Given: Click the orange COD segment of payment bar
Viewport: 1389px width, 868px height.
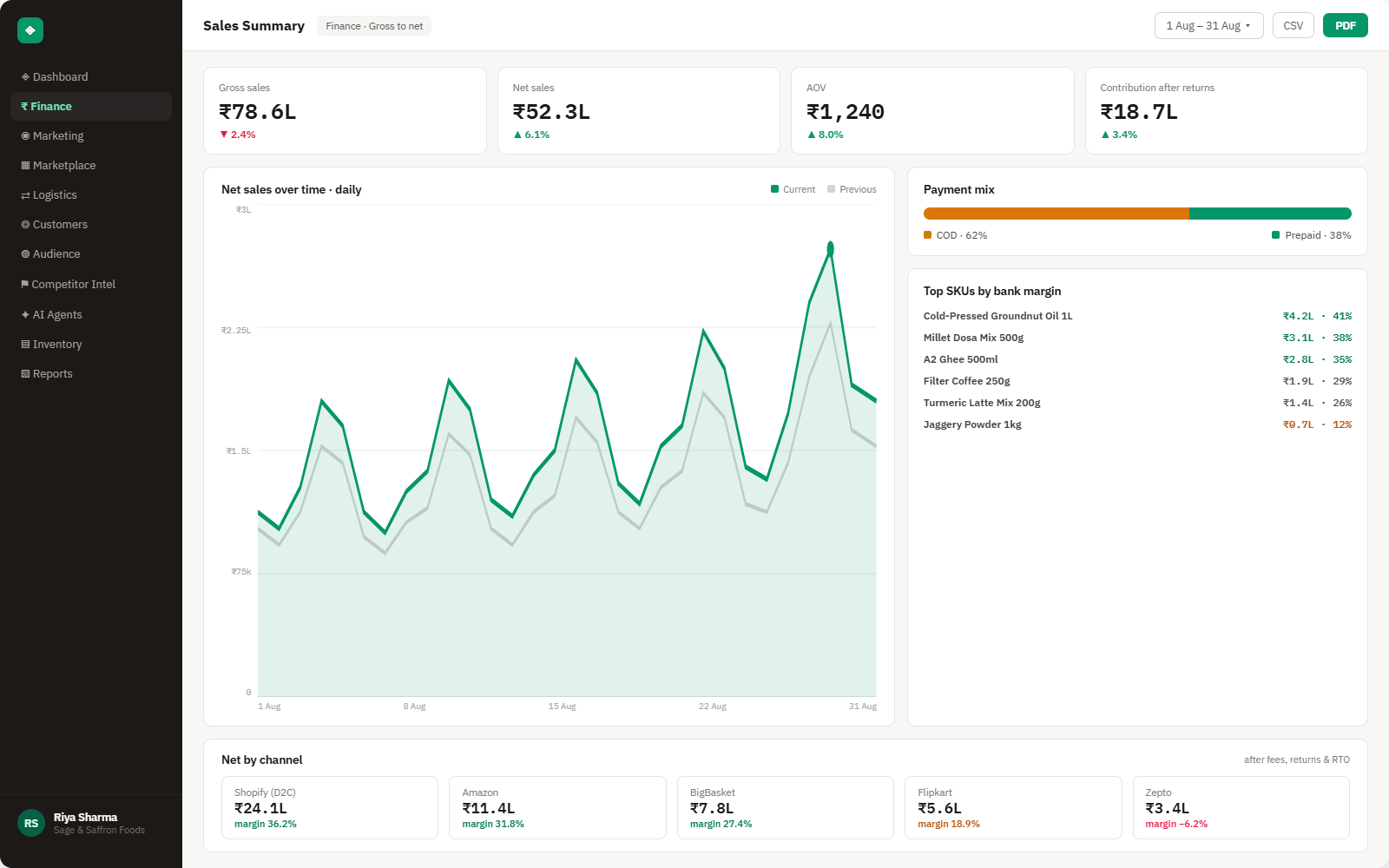Looking at the screenshot, I should coord(1057,214).
